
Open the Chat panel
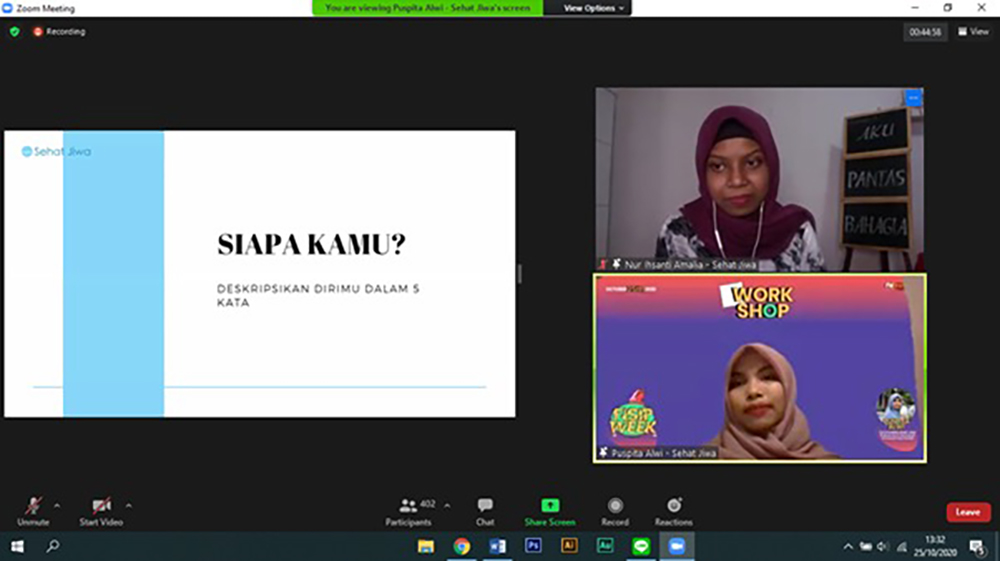click(x=485, y=506)
